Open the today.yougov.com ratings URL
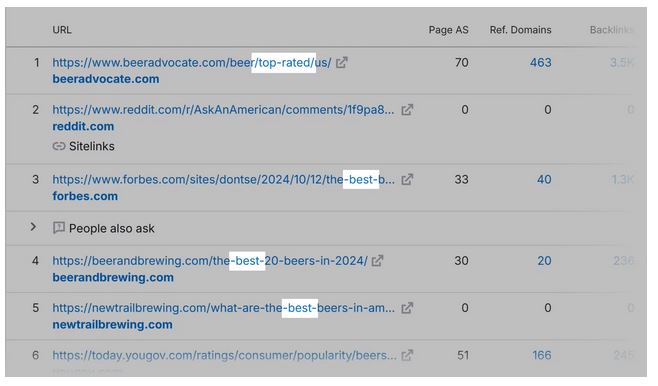Image resolution: width=658 pixels, height=386 pixels. tap(225, 355)
